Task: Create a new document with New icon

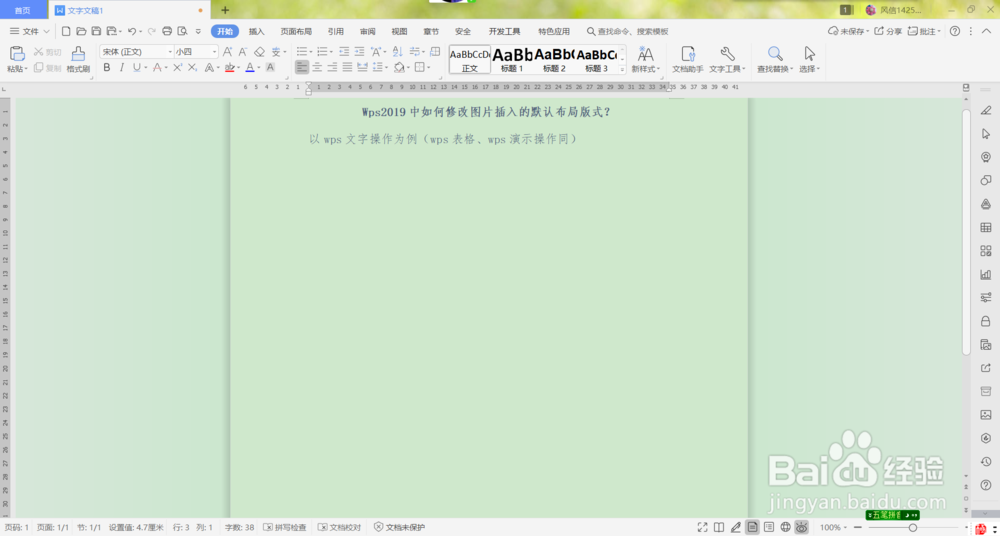Action: click(x=66, y=31)
